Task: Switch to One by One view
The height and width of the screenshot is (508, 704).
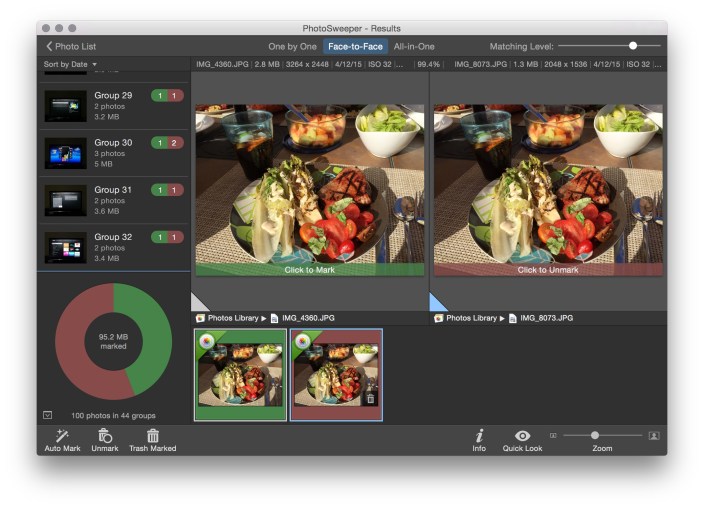Action: tap(292, 47)
